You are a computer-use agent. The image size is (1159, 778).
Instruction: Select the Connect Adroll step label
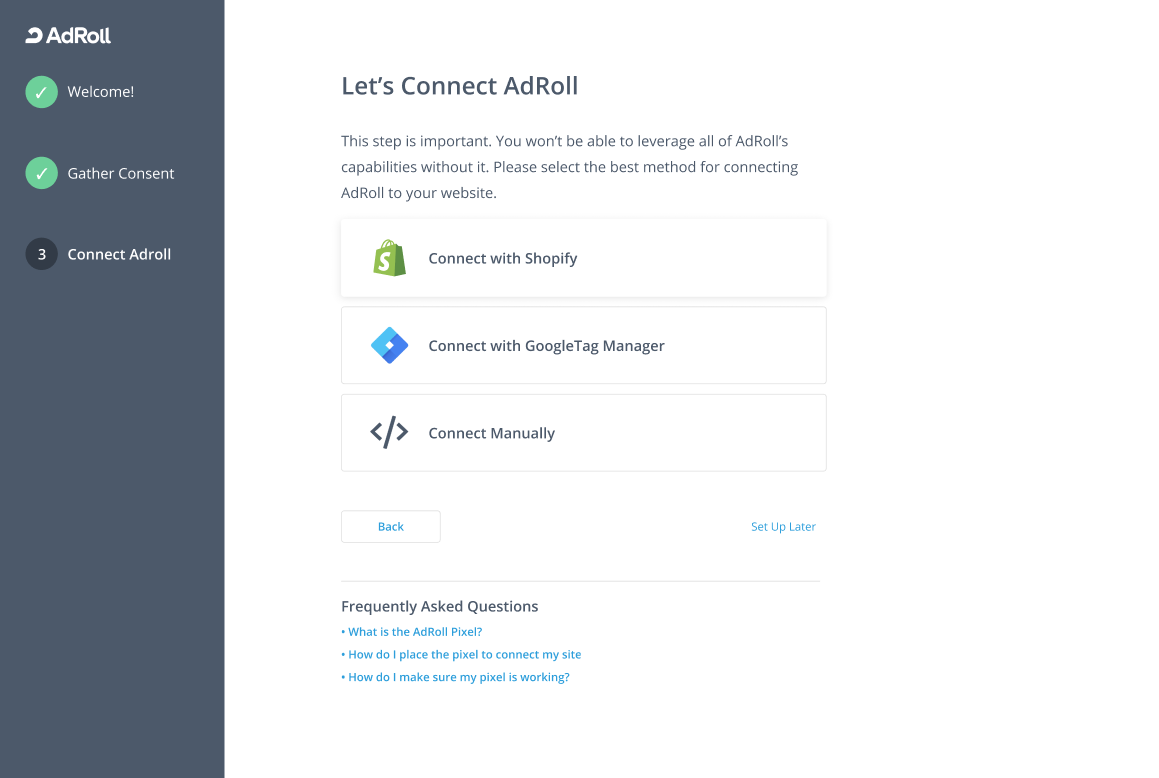click(119, 254)
